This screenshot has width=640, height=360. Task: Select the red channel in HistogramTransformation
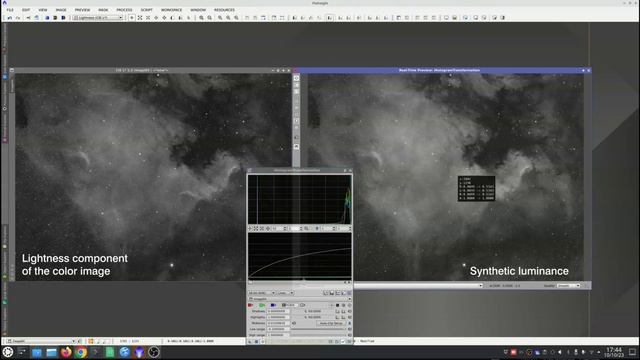pyautogui.click(x=250, y=305)
